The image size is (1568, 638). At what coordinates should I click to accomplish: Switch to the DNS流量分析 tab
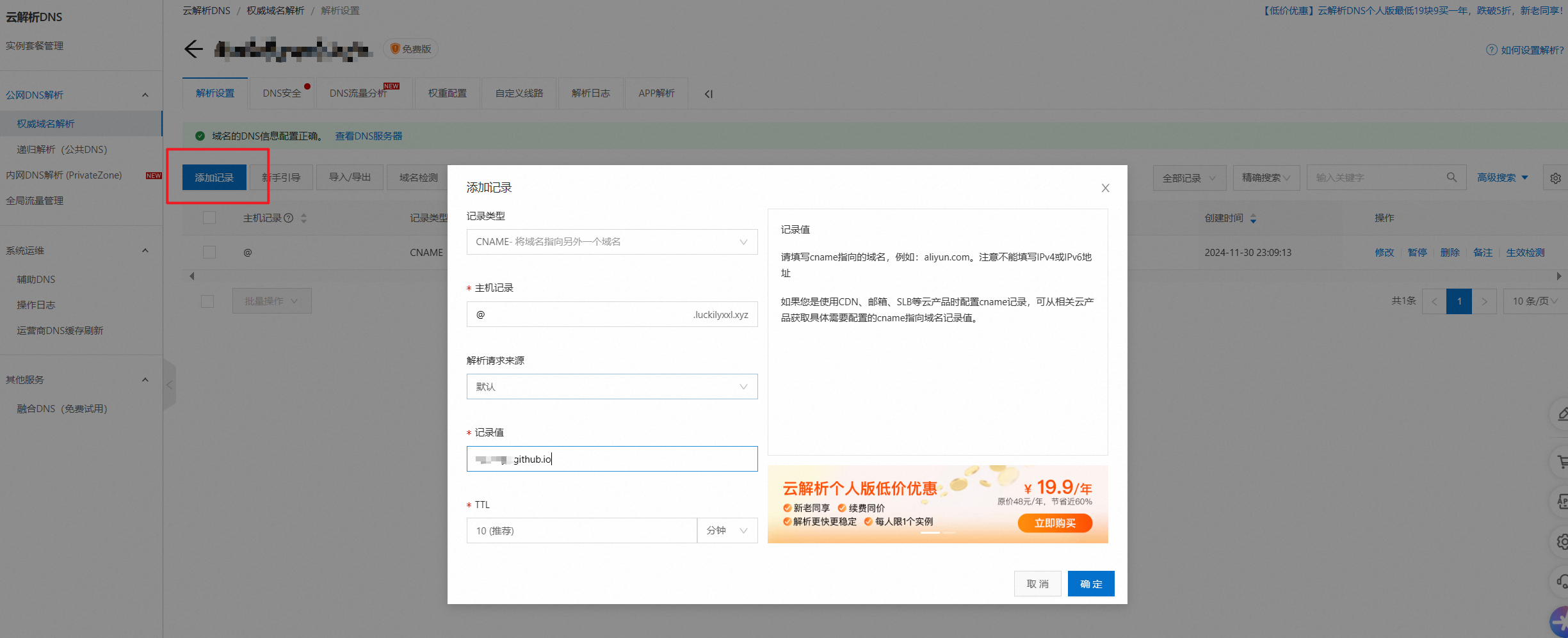click(x=364, y=93)
